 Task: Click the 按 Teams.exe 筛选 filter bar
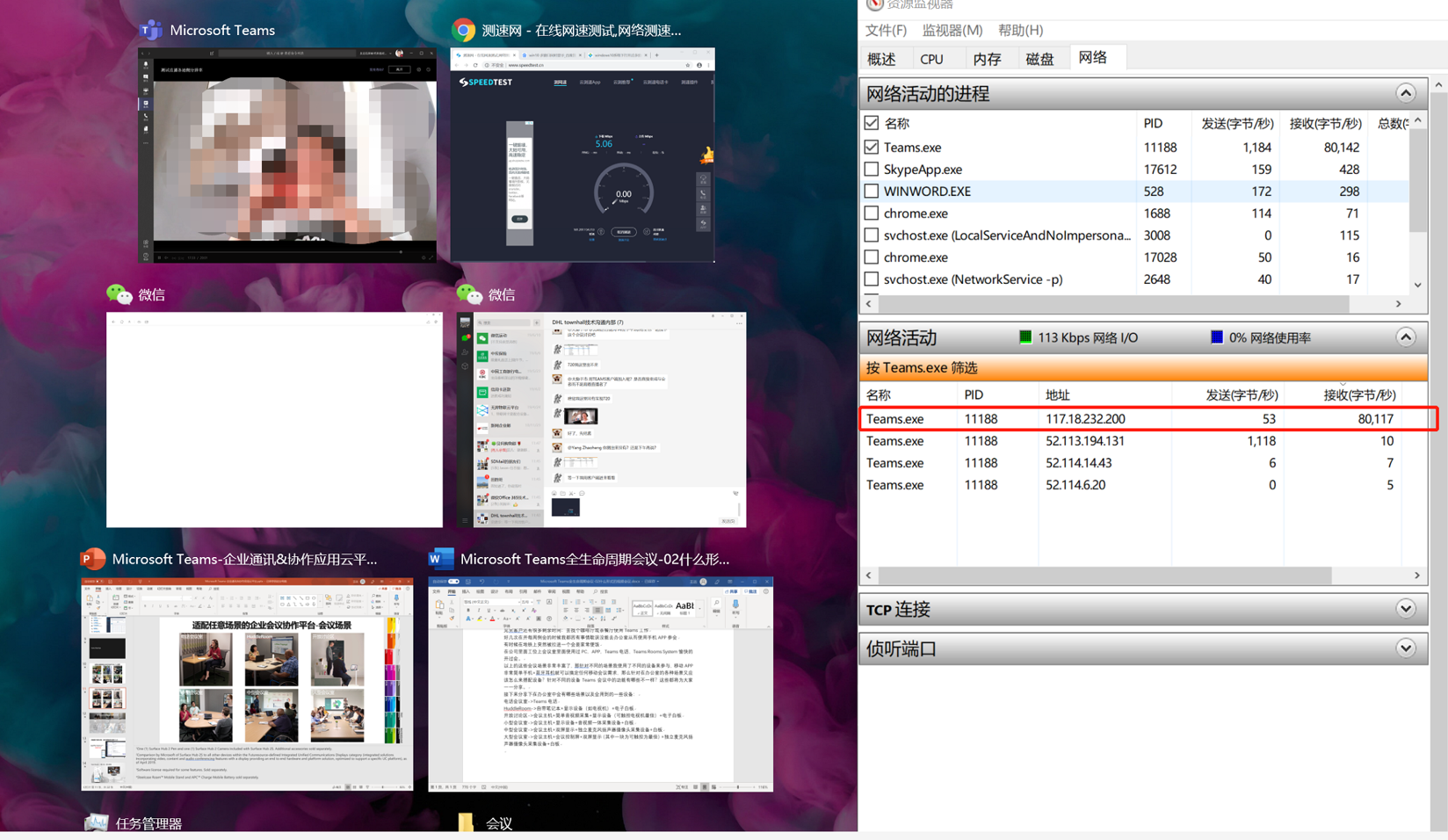tap(1144, 367)
